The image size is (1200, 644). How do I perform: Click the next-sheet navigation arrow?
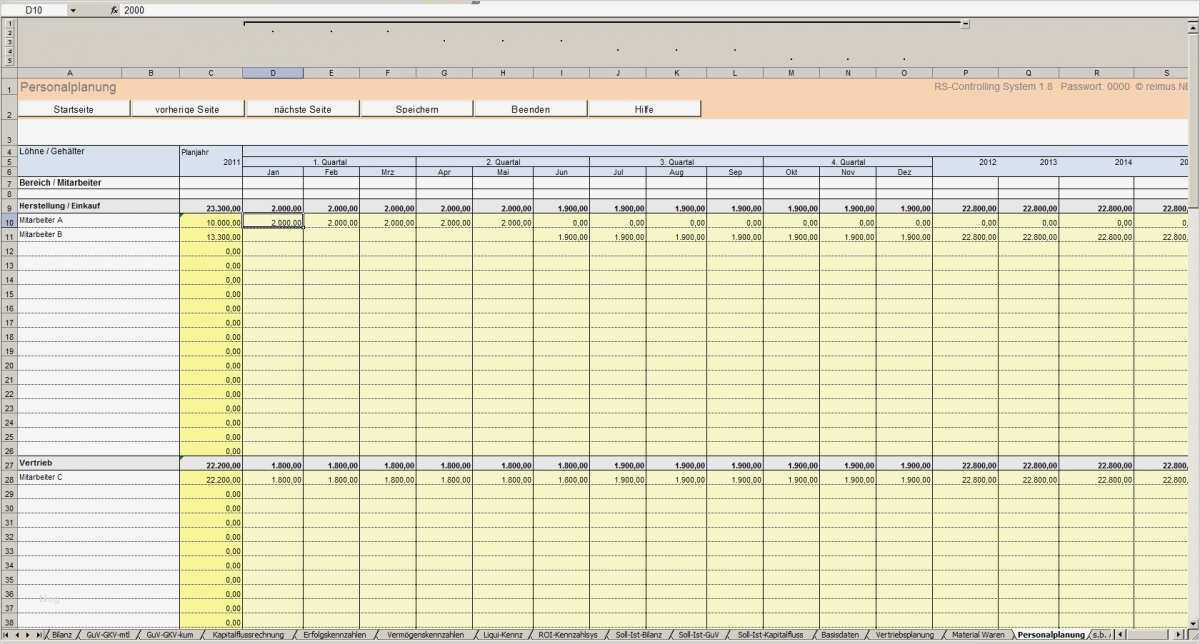27,635
